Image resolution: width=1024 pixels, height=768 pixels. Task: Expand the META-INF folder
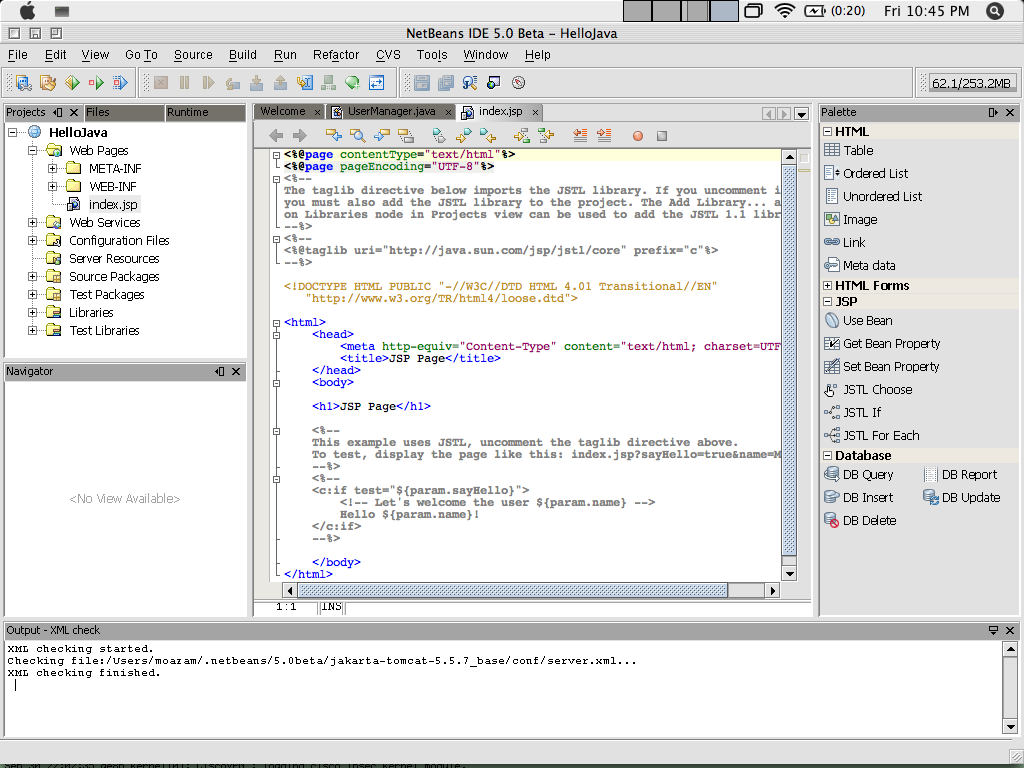[x=52, y=168]
